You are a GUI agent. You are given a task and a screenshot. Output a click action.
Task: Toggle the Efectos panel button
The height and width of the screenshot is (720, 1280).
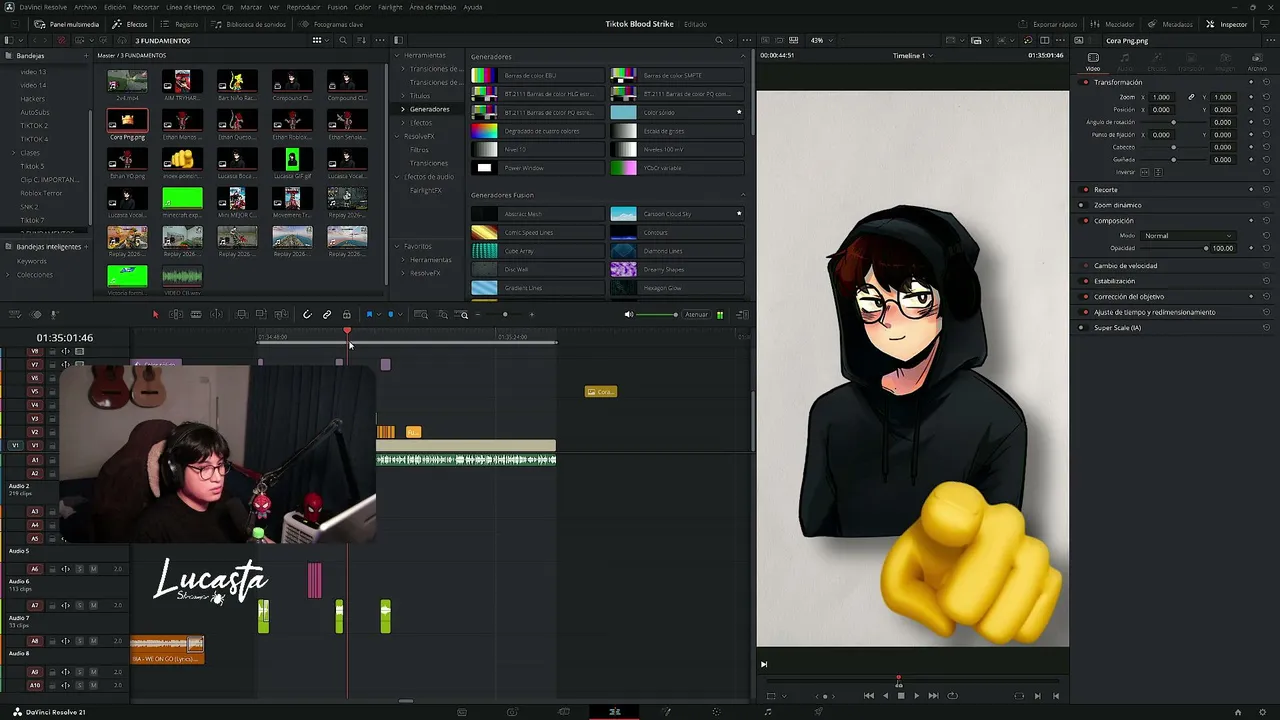pyautogui.click(x=130, y=24)
